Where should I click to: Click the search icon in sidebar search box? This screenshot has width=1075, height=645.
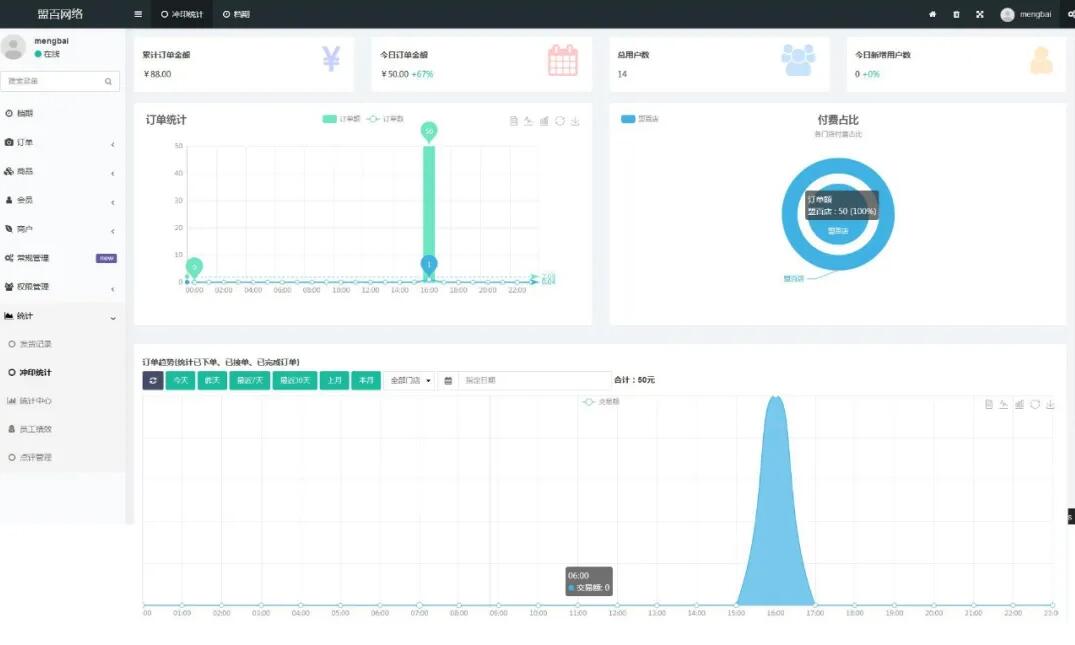tap(108, 80)
